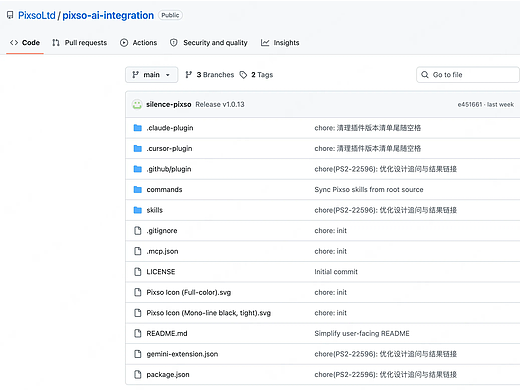Click the Security shield icon
The height and width of the screenshot is (390, 520).
(x=174, y=43)
